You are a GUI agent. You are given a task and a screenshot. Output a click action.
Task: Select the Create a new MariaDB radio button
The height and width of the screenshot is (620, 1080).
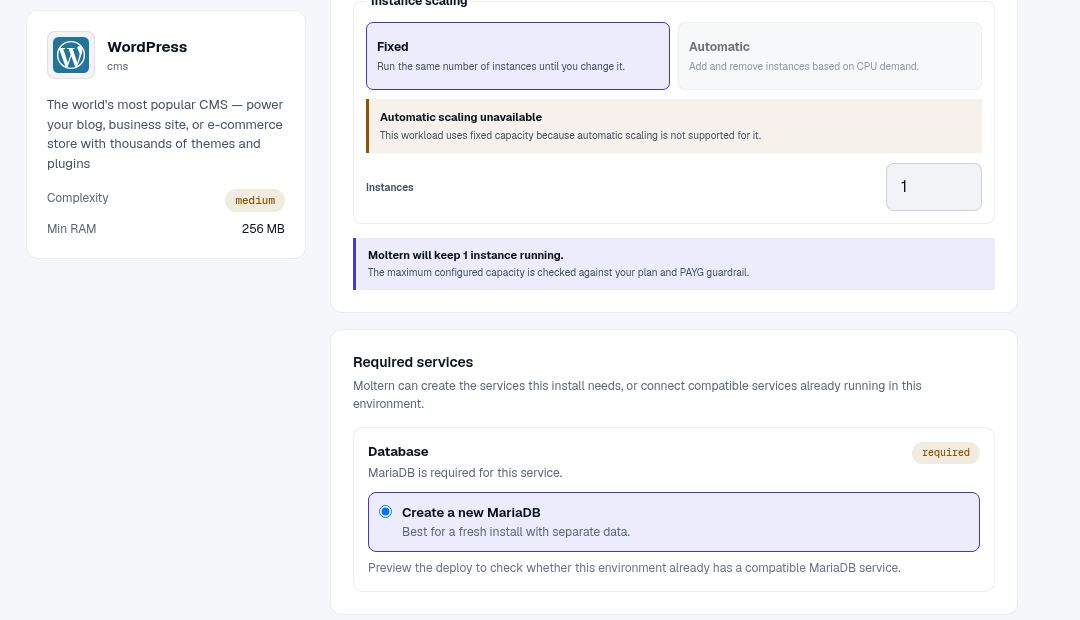pyautogui.click(x=386, y=512)
